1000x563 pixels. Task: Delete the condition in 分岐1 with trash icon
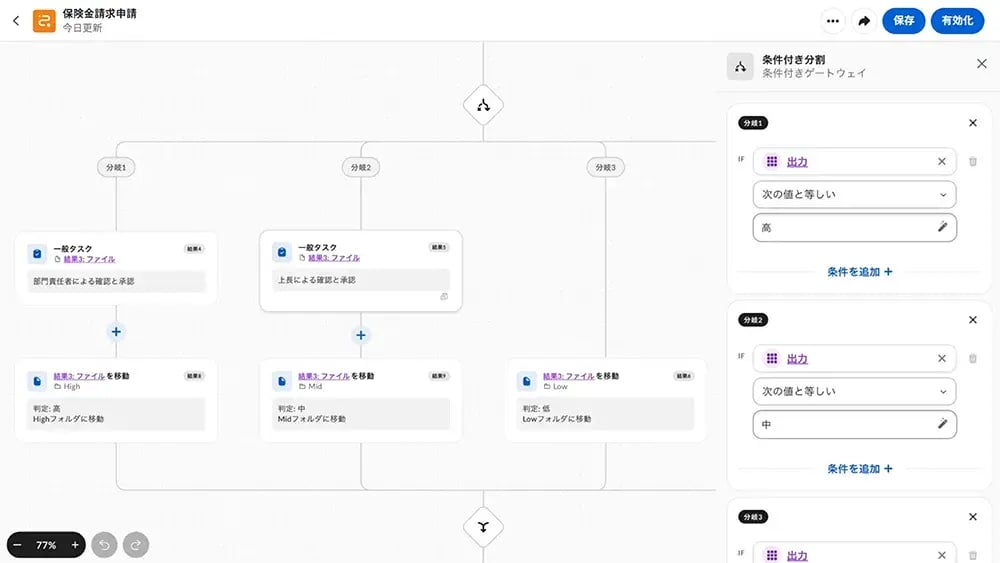973,162
